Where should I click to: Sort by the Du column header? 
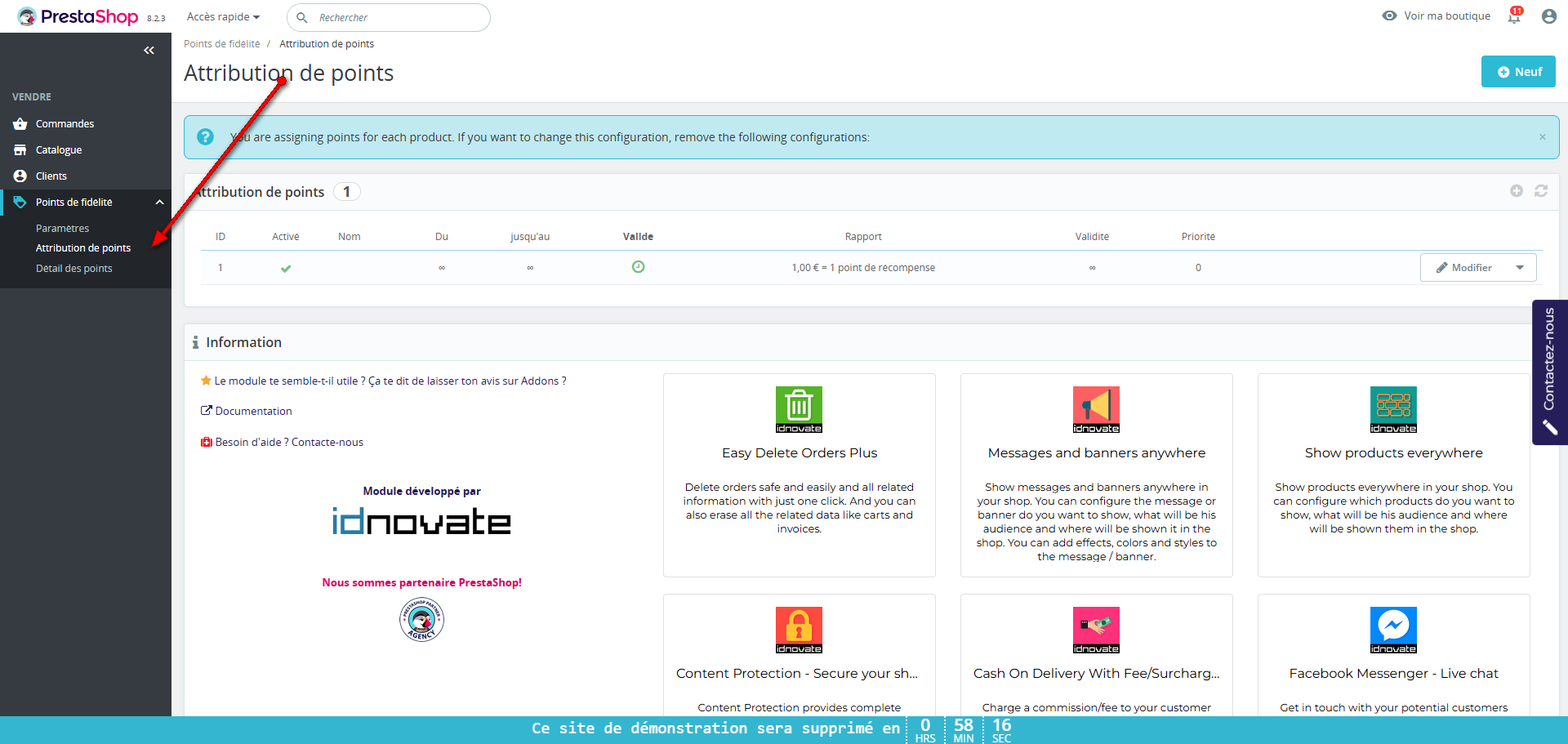pyautogui.click(x=442, y=237)
